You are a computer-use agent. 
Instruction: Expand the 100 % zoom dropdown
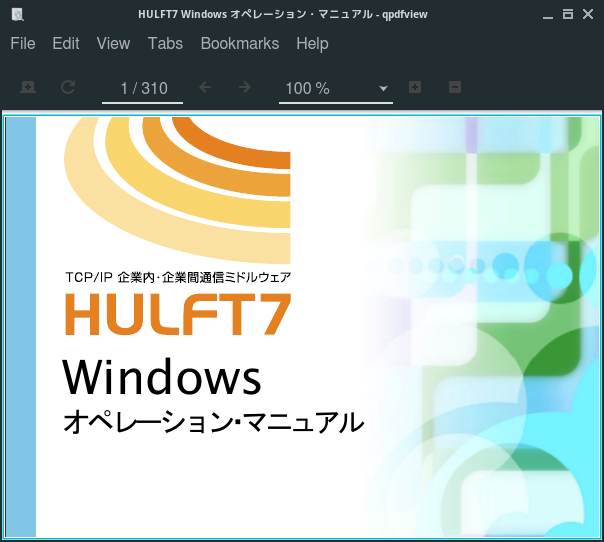pos(383,89)
